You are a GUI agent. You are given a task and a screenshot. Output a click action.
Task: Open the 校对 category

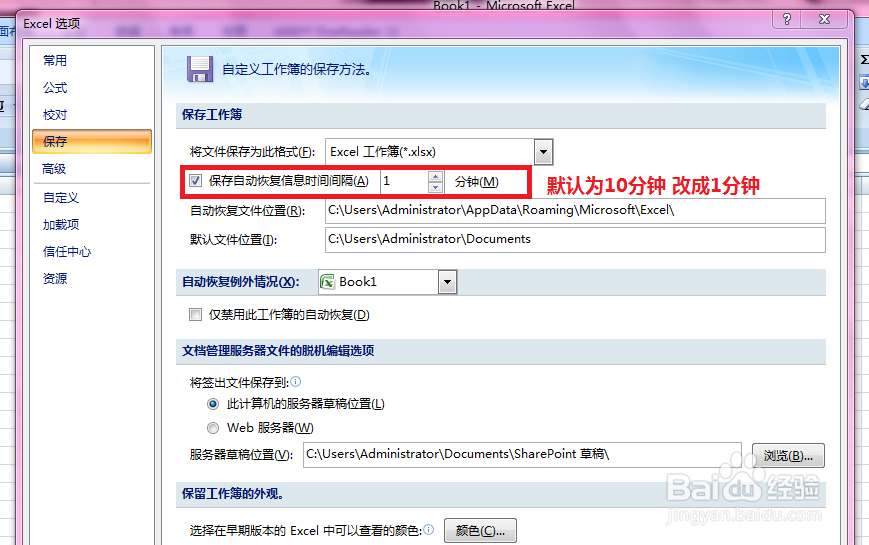click(x=55, y=115)
